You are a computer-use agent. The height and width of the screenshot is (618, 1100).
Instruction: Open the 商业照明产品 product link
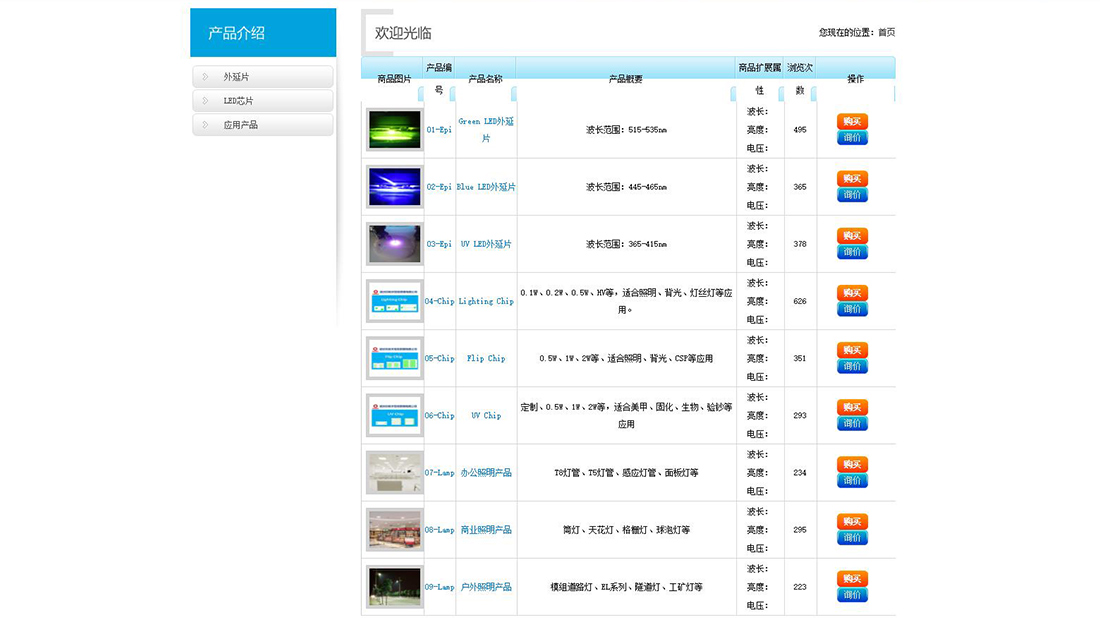(x=486, y=529)
